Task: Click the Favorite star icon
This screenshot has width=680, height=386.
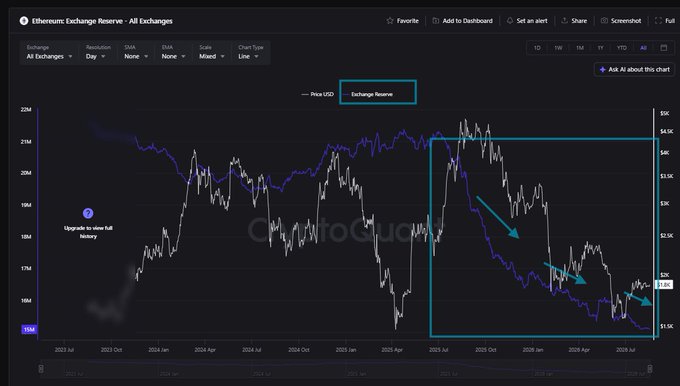Action: (x=390, y=21)
